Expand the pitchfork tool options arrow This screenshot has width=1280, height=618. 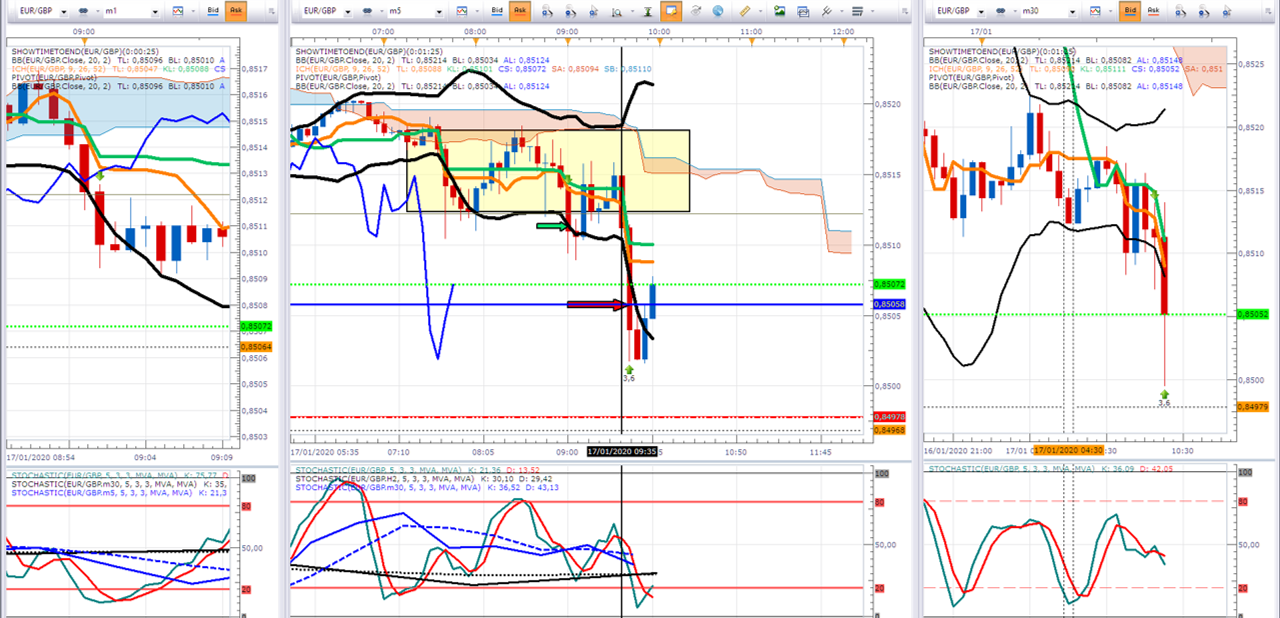point(842,11)
